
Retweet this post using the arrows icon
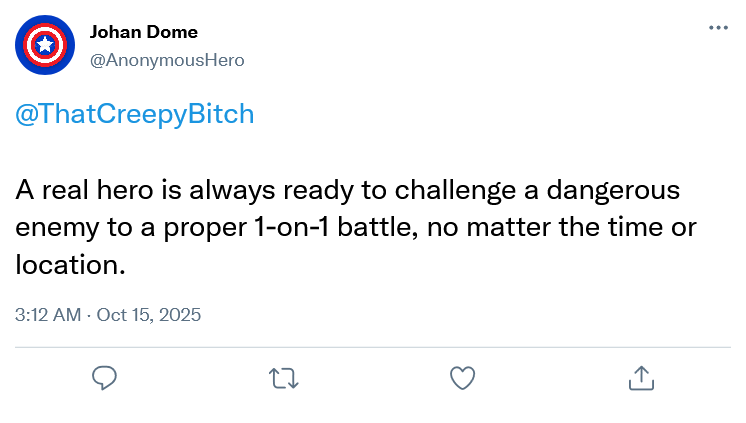tap(283, 378)
